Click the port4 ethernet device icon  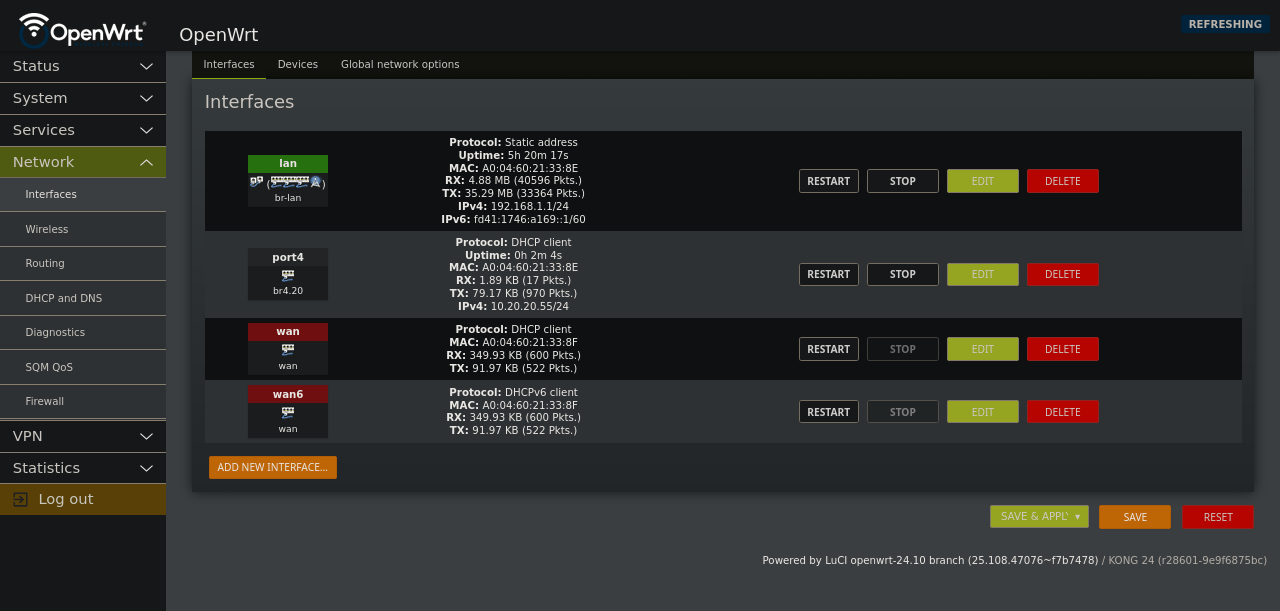[288, 274]
